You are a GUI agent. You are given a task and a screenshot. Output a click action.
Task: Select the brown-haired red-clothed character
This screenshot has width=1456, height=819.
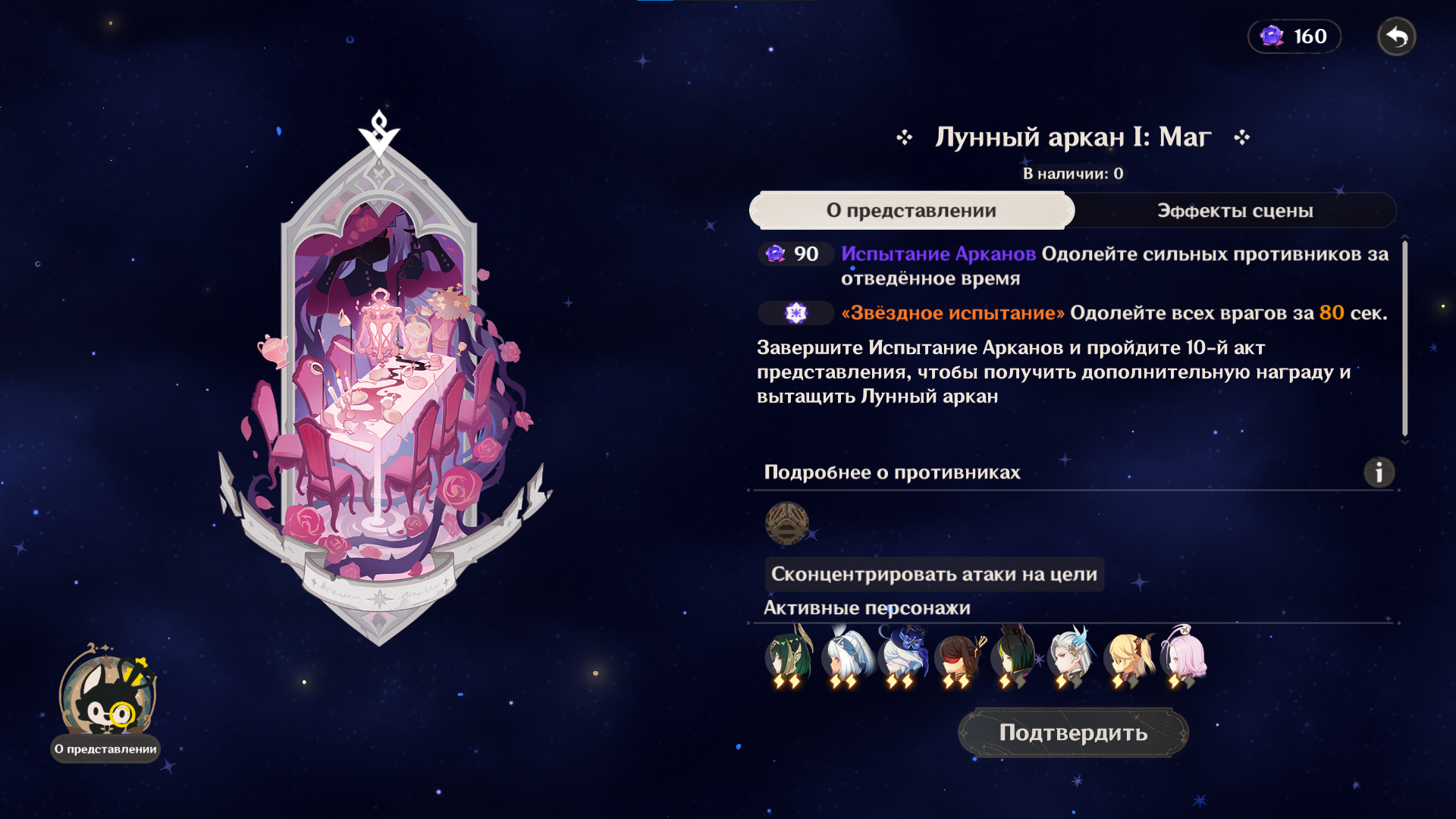(x=958, y=657)
